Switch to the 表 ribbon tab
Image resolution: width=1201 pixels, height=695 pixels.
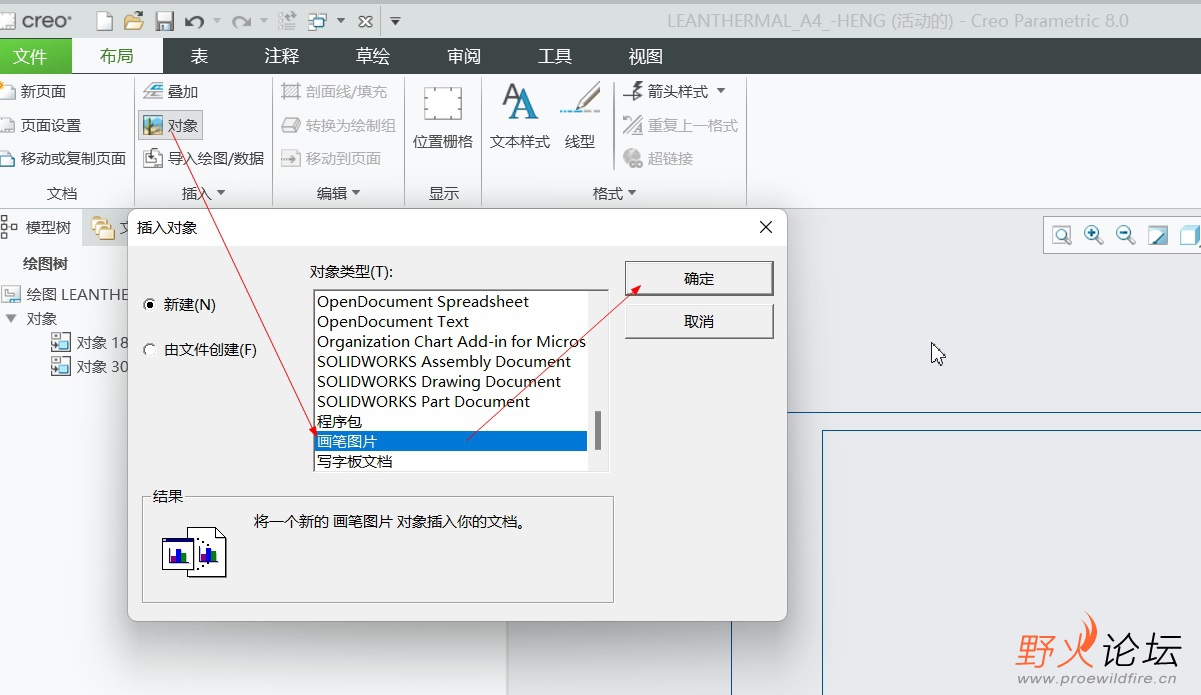click(x=199, y=56)
